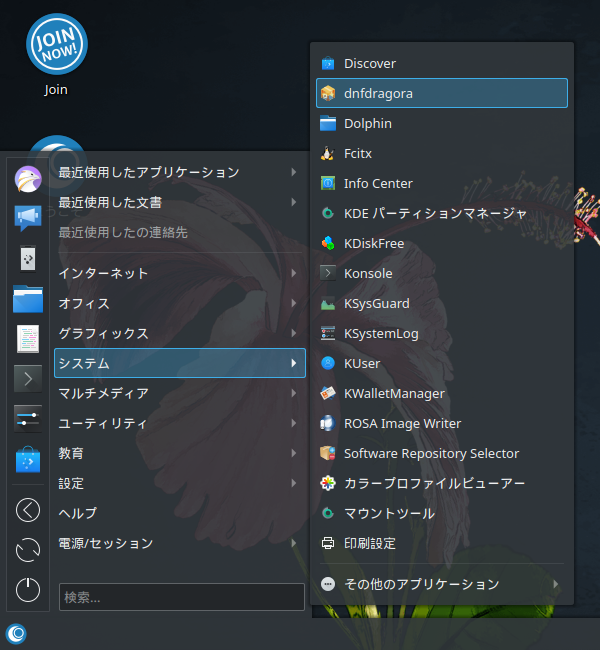The height and width of the screenshot is (650, 600).
Task: Click the logout back-arrow icon
Action: 28,510
